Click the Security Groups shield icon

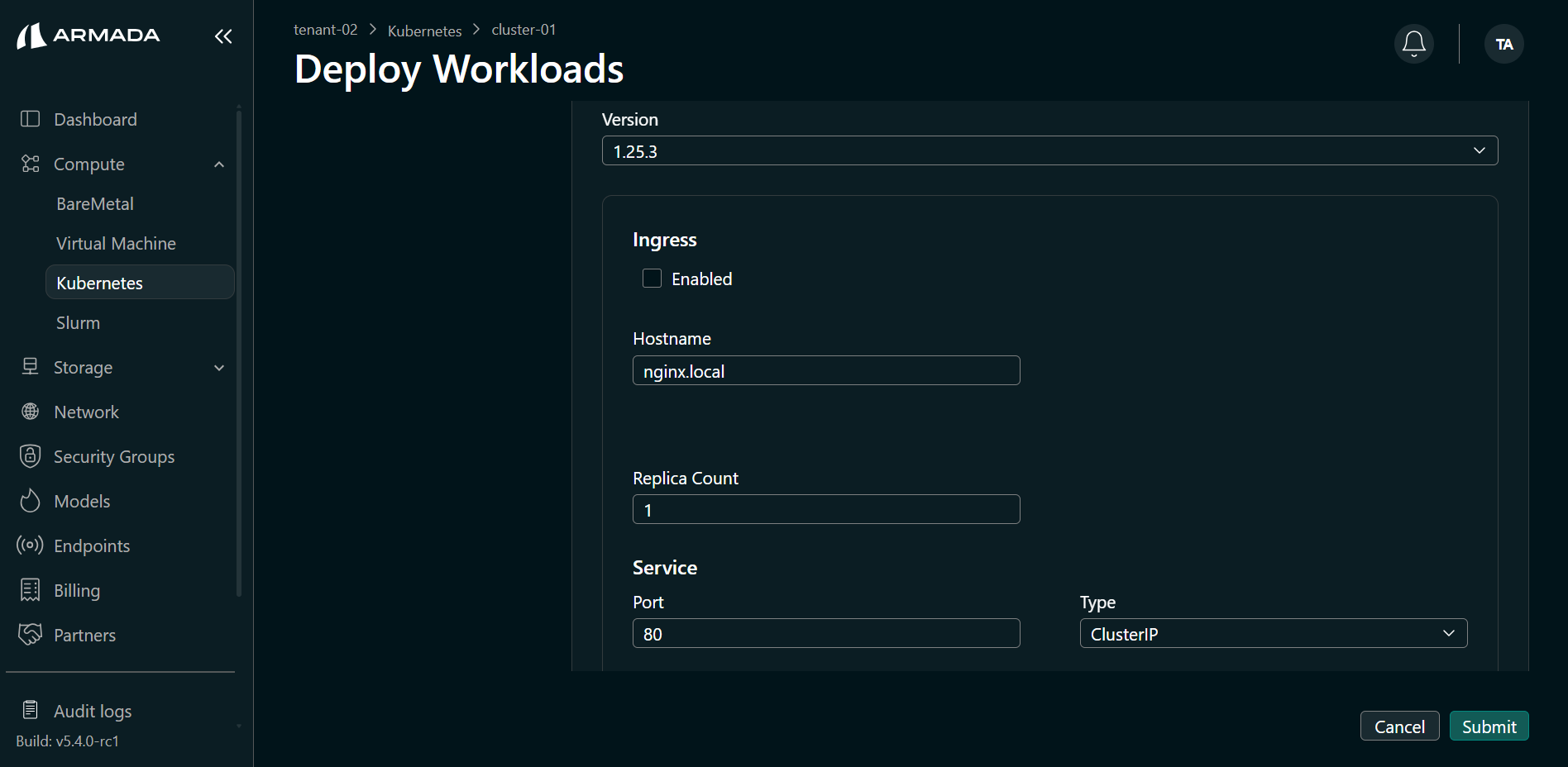[30, 456]
